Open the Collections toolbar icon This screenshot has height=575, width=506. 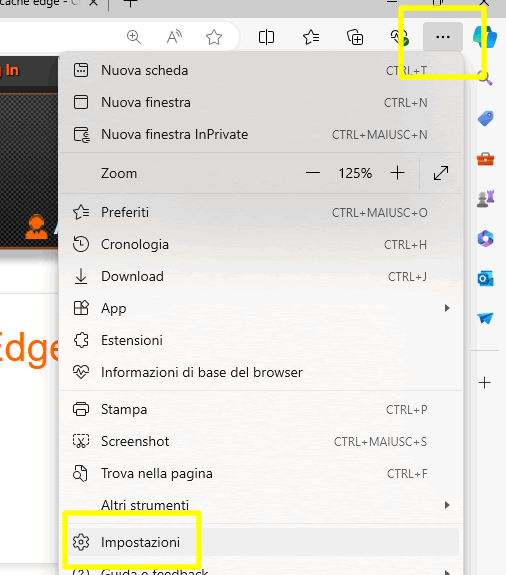[x=355, y=37]
